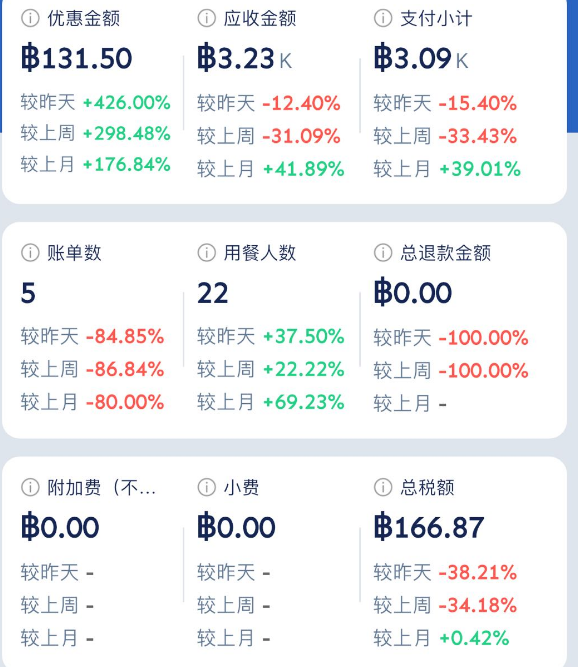Click the +69.23% versus last month figure

(x=304, y=402)
